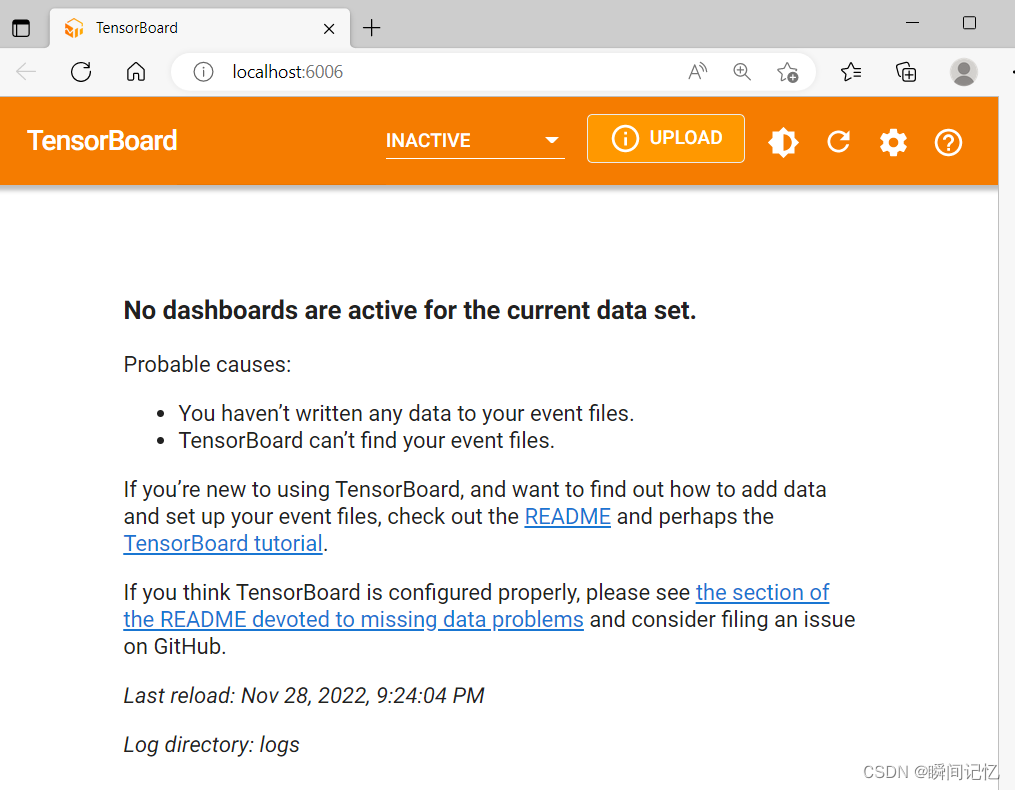
Task: Open a new browser tab
Action: click(371, 28)
